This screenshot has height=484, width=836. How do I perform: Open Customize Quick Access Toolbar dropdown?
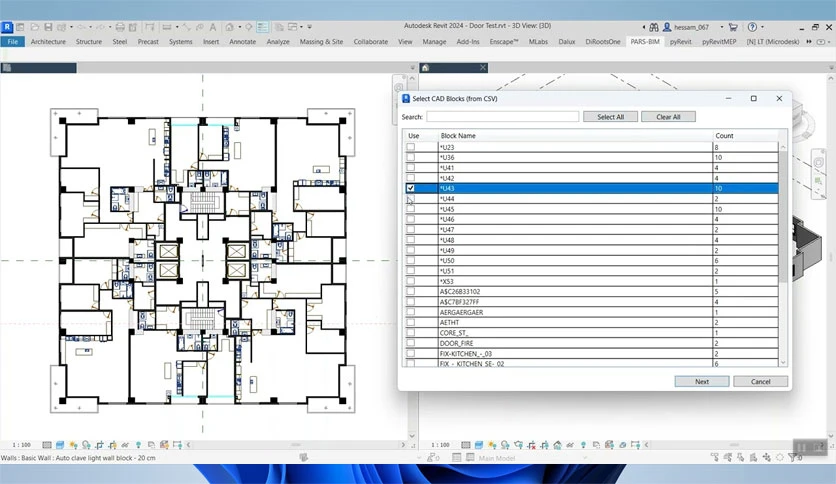click(309, 27)
